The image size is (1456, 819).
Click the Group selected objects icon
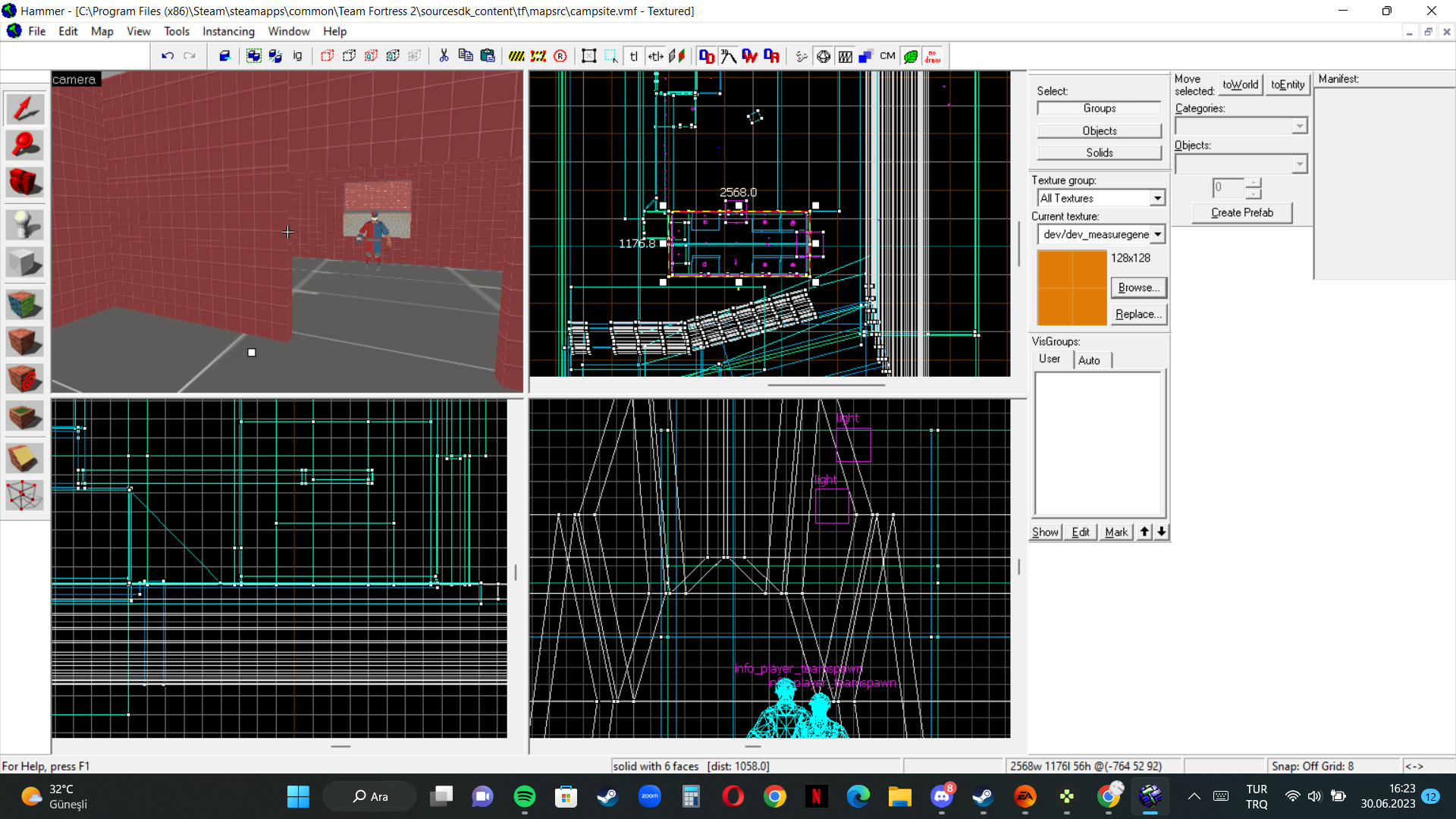click(254, 56)
